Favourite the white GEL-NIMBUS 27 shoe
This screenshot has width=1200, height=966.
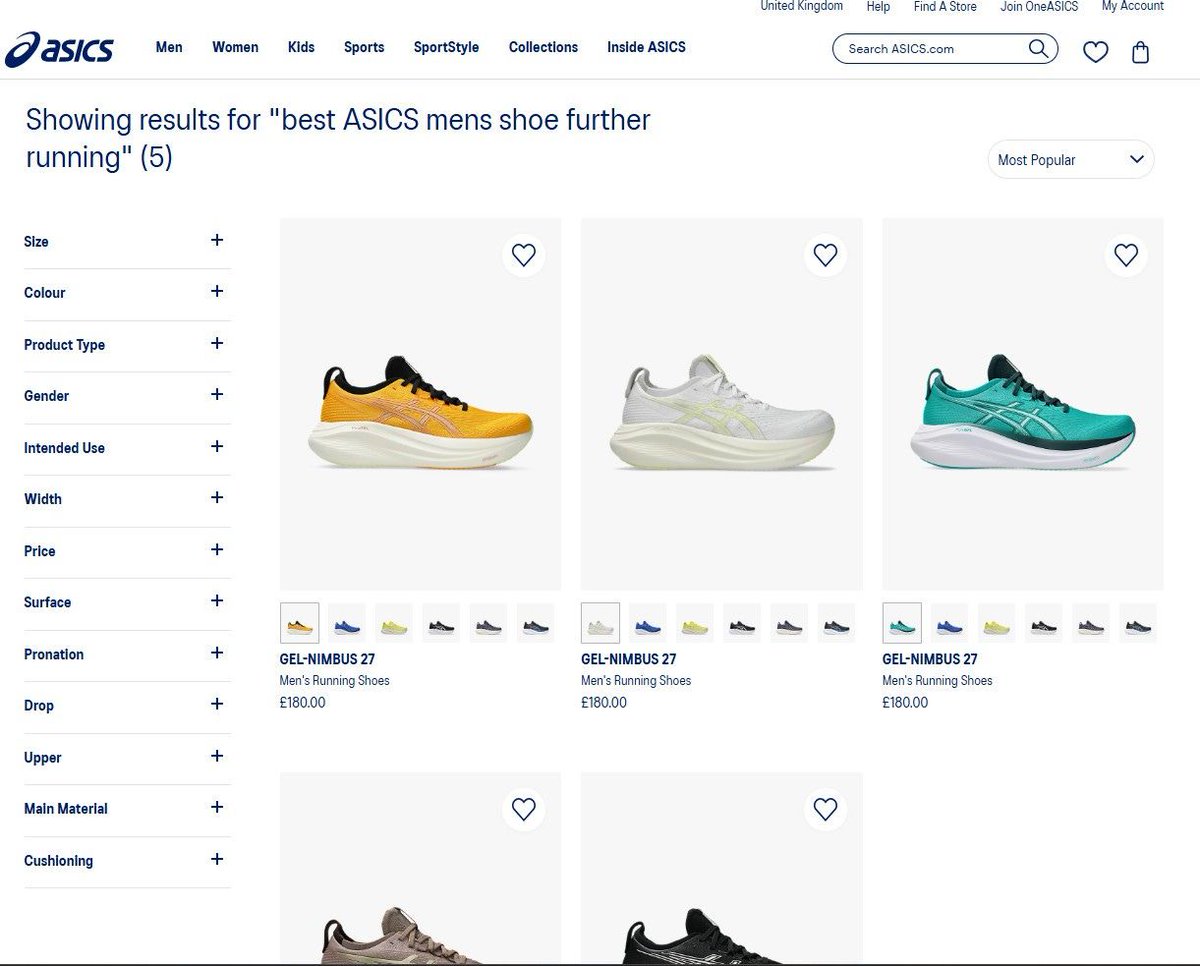(x=825, y=255)
